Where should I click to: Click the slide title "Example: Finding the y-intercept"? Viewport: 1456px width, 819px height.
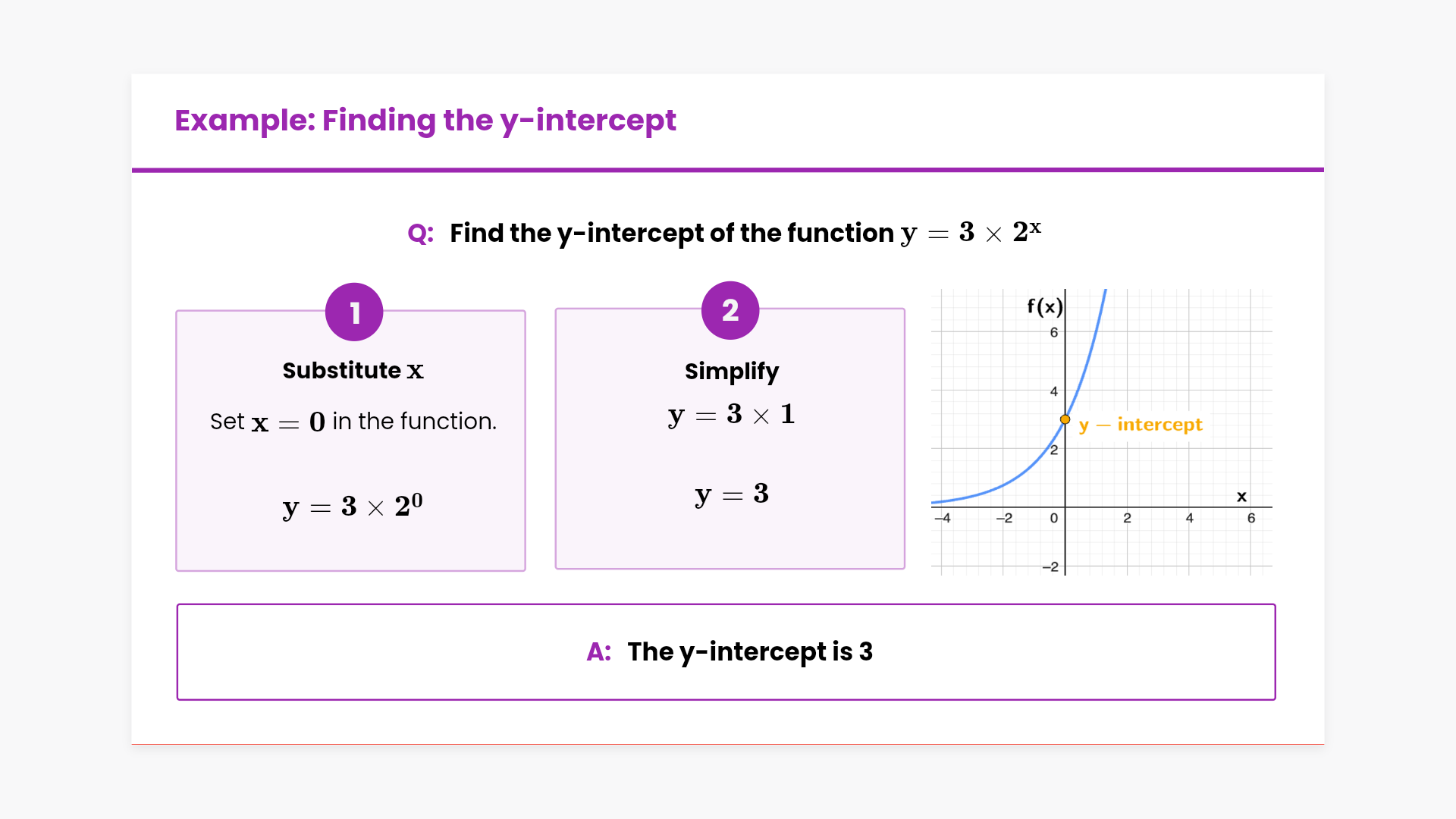(x=425, y=121)
